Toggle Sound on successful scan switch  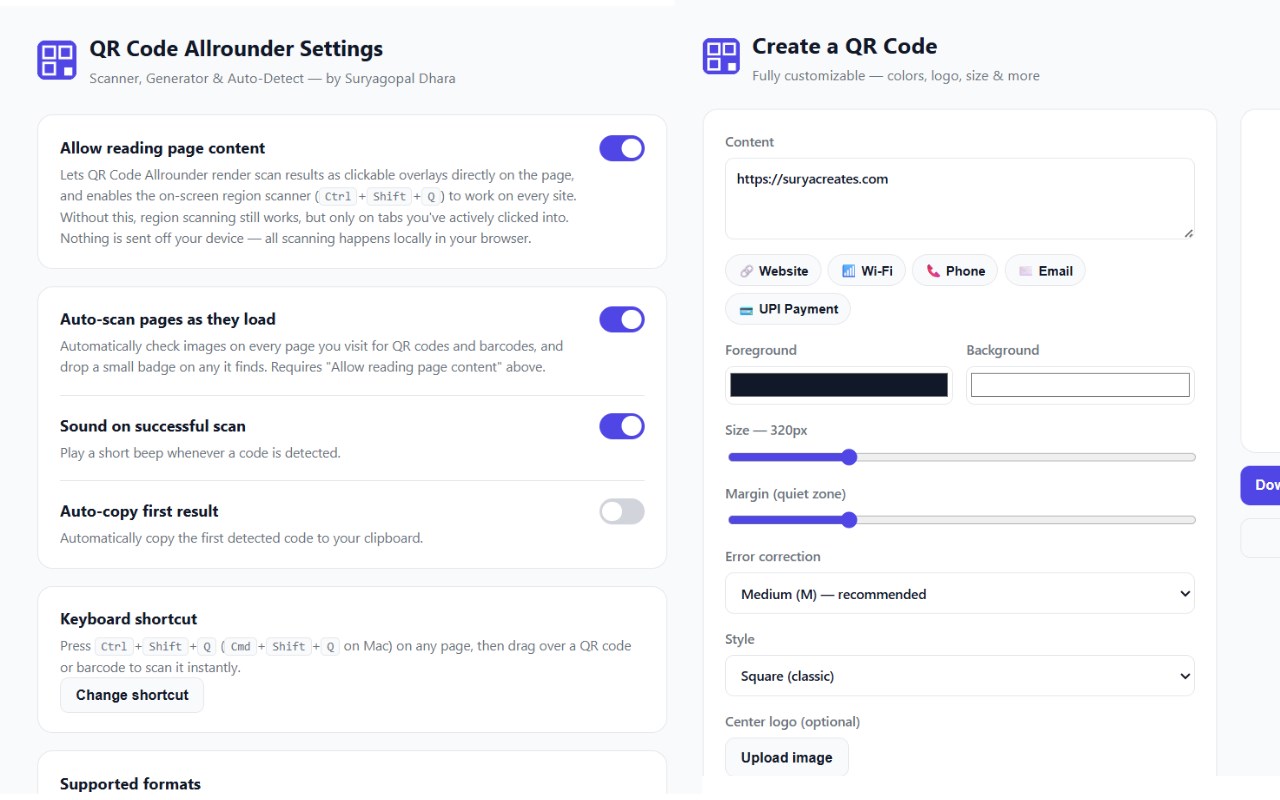(622, 426)
